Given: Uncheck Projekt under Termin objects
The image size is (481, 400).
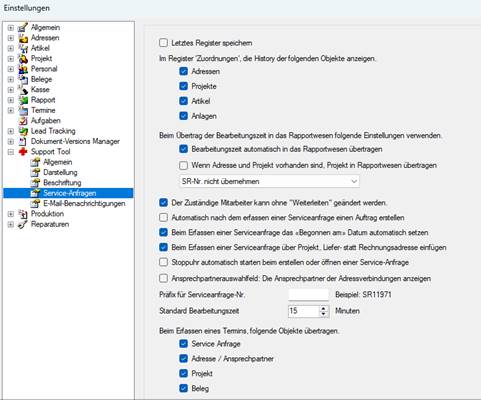Looking at the screenshot, I should point(183,373).
